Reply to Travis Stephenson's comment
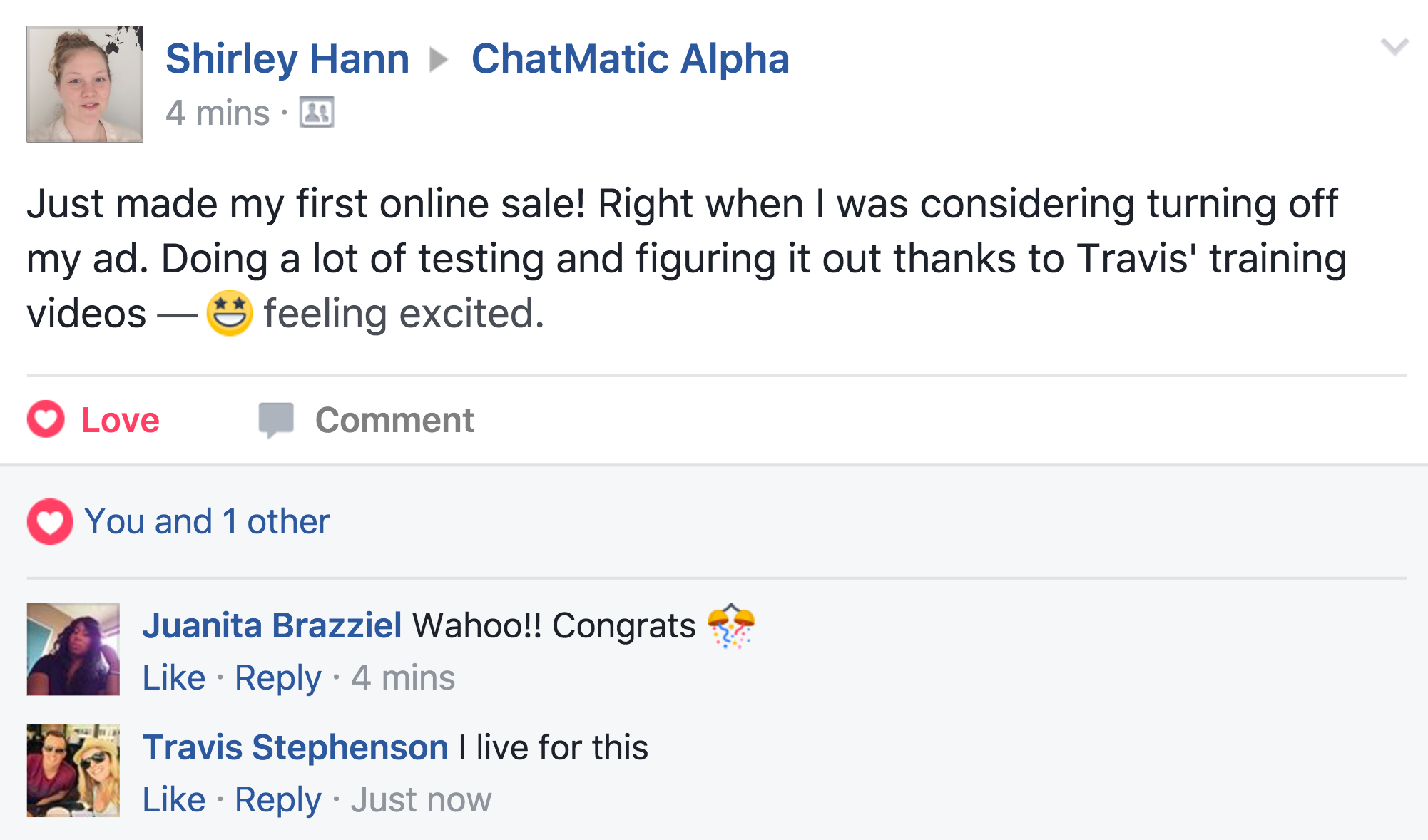The width and height of the screenshot is (1428, 840). (278, 799)
